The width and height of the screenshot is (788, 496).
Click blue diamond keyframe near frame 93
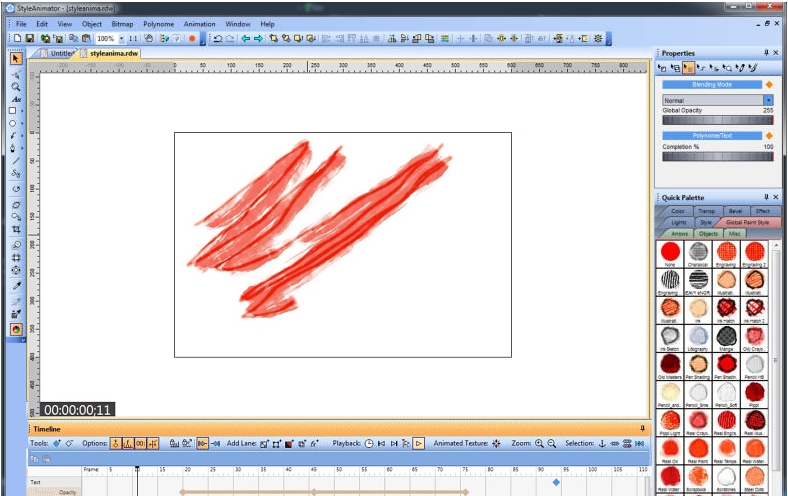[556, 482]
